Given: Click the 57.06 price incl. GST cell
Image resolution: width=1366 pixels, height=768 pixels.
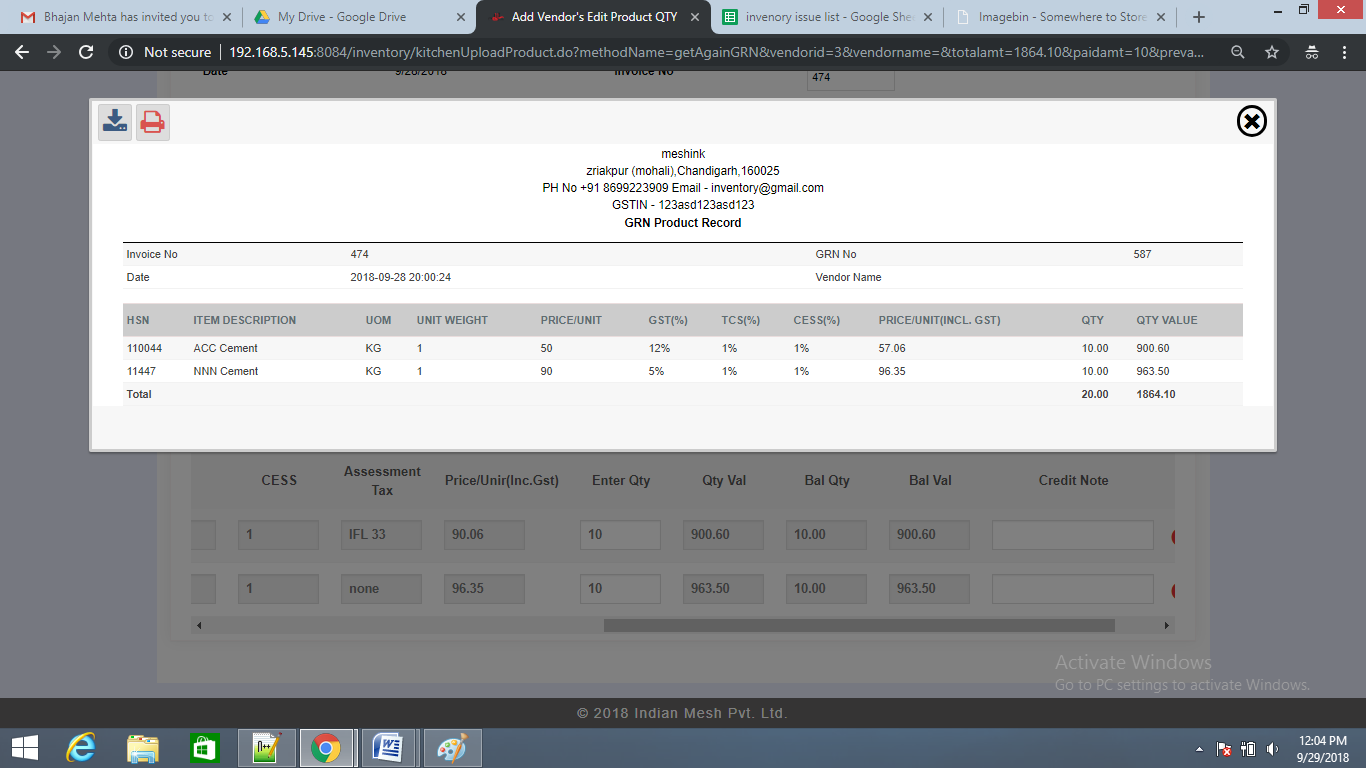Looking at the screenshot, I should [892, 348].
